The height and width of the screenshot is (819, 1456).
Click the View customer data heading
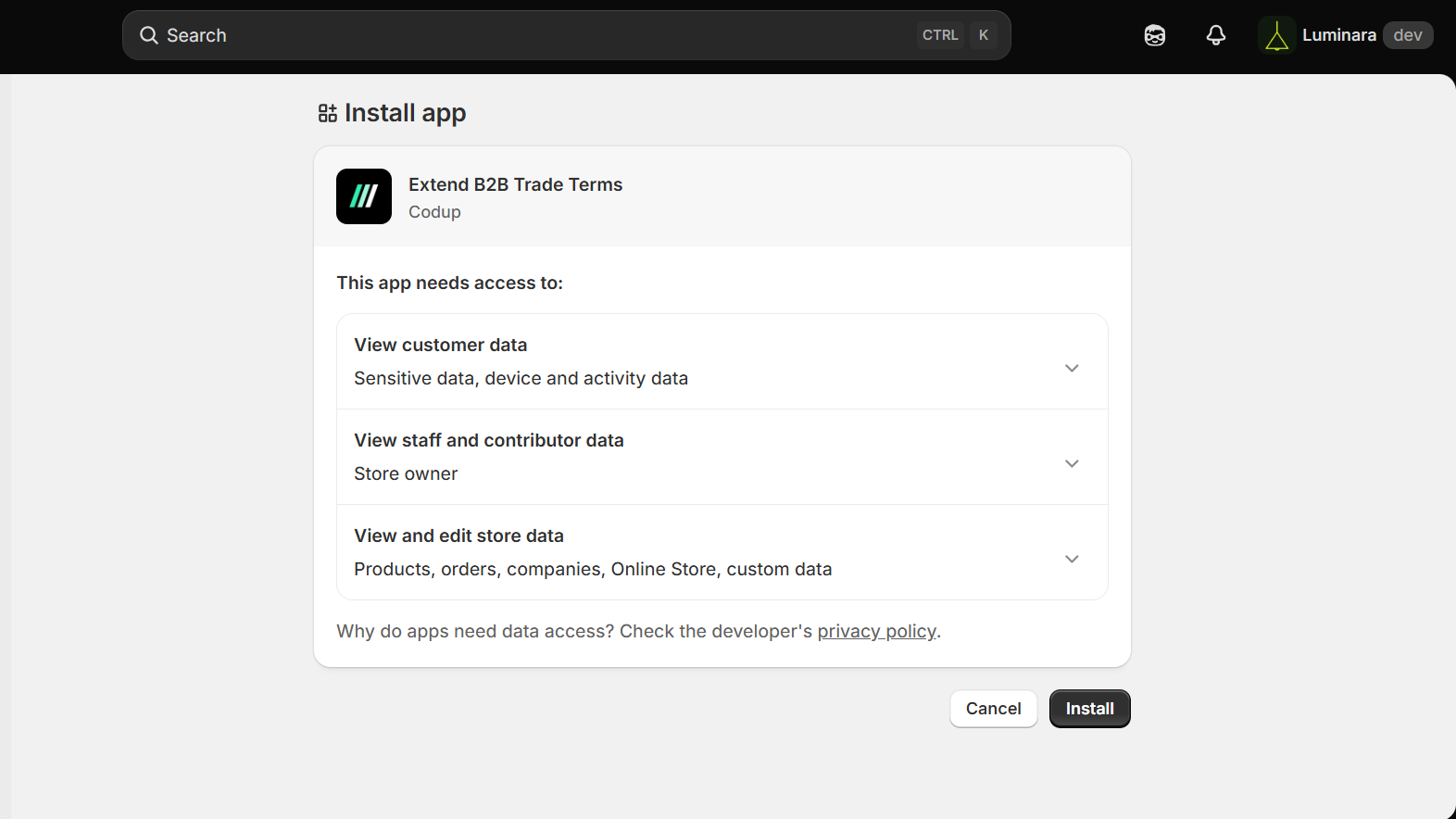440,345
